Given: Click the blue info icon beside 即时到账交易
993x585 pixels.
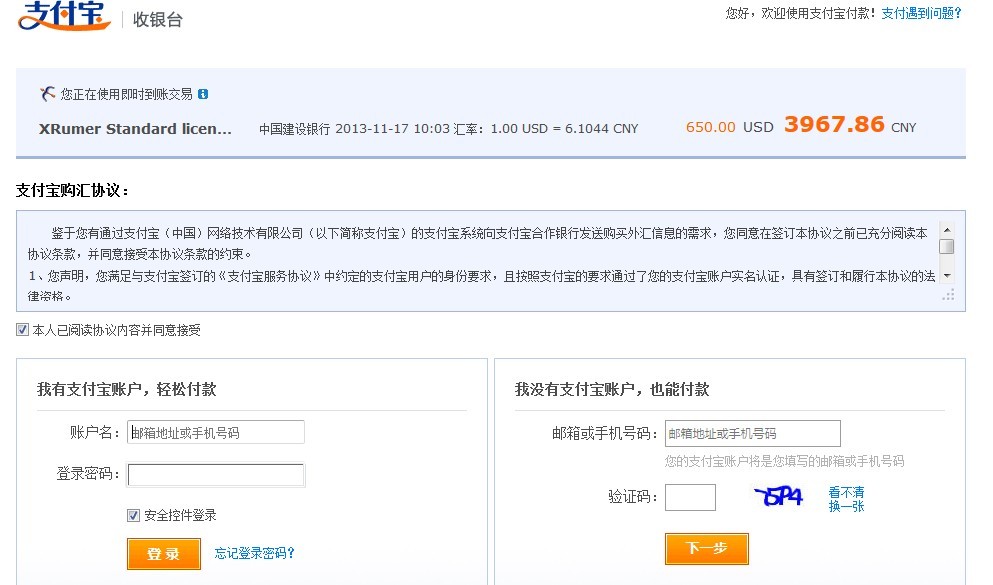Looking at the screenshot, I should click(203, 94).
